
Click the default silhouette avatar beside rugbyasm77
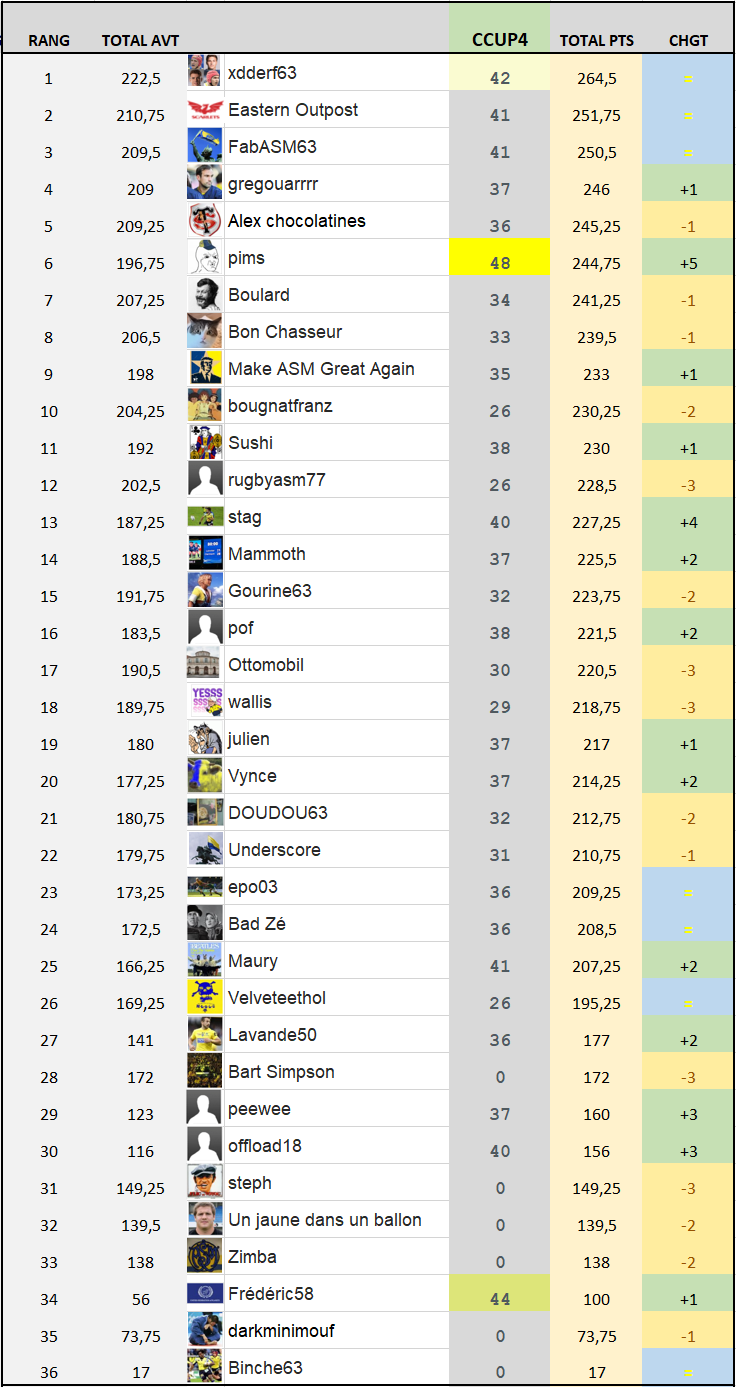(x=204, y=480)
